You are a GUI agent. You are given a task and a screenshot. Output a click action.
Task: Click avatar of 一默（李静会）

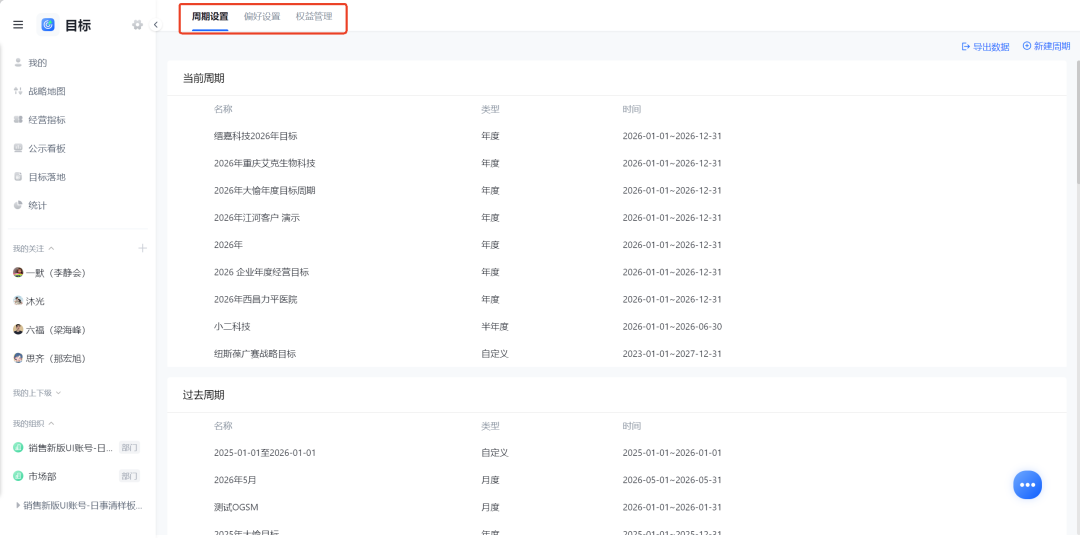[18, 273]
